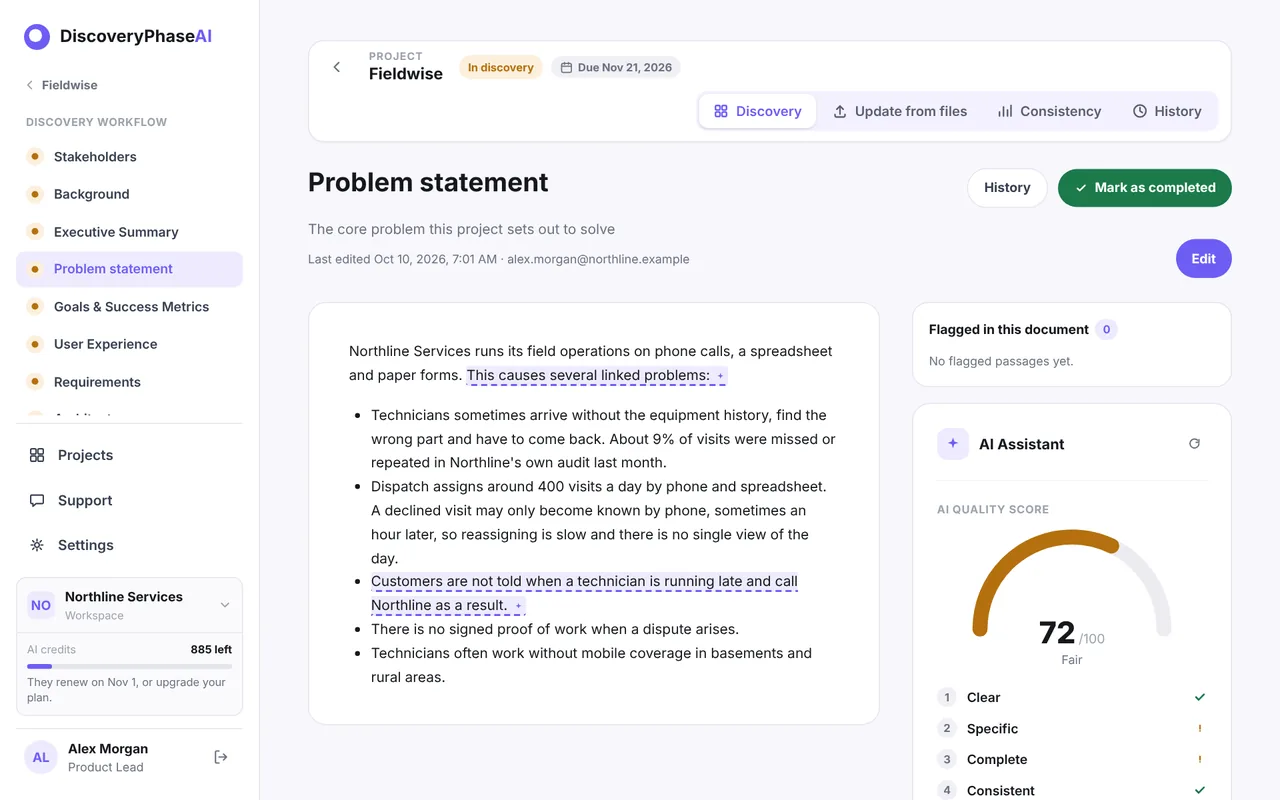Open the Update from files tab
The height and width of the screenshot is (800, 1280).
tap(900, 111)
